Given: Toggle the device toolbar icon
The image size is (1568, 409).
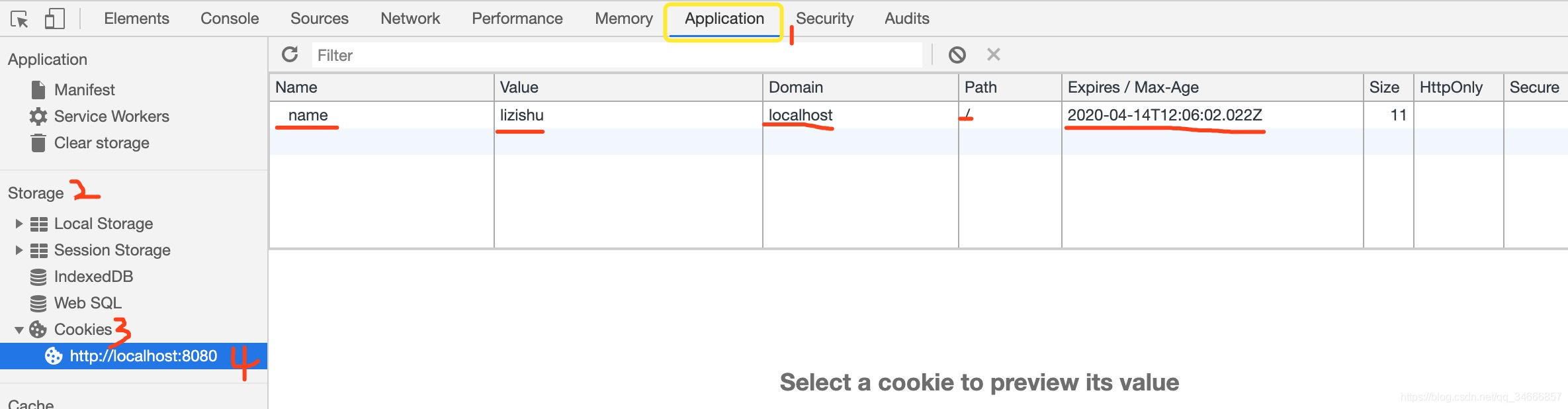Looking at the screenshot, I should [55, 17].
